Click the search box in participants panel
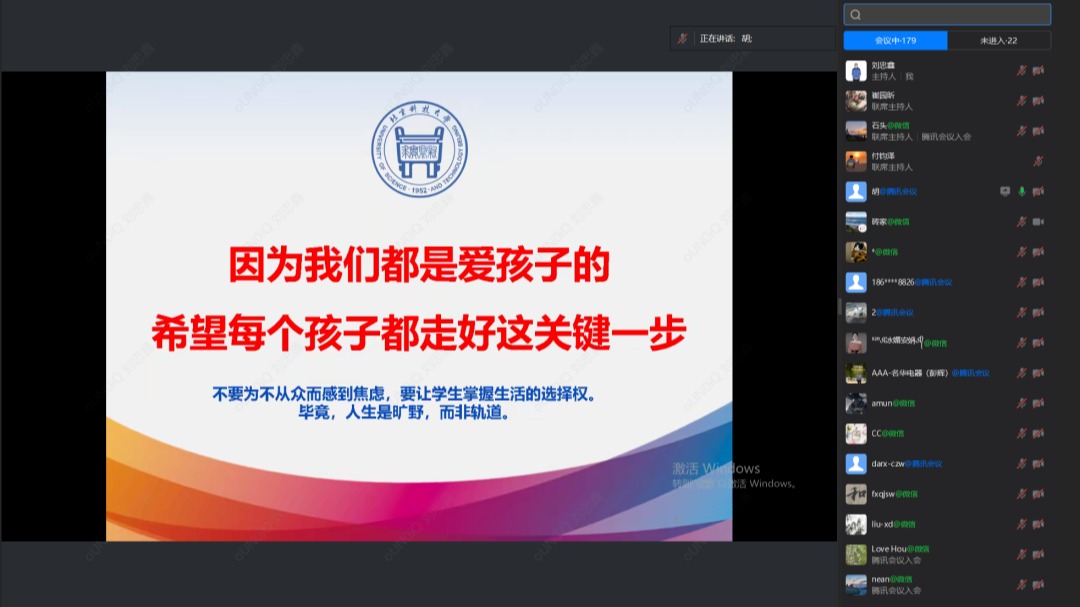Image resolution: width=1080 pixels, height=607 pixels. (947, 14)
